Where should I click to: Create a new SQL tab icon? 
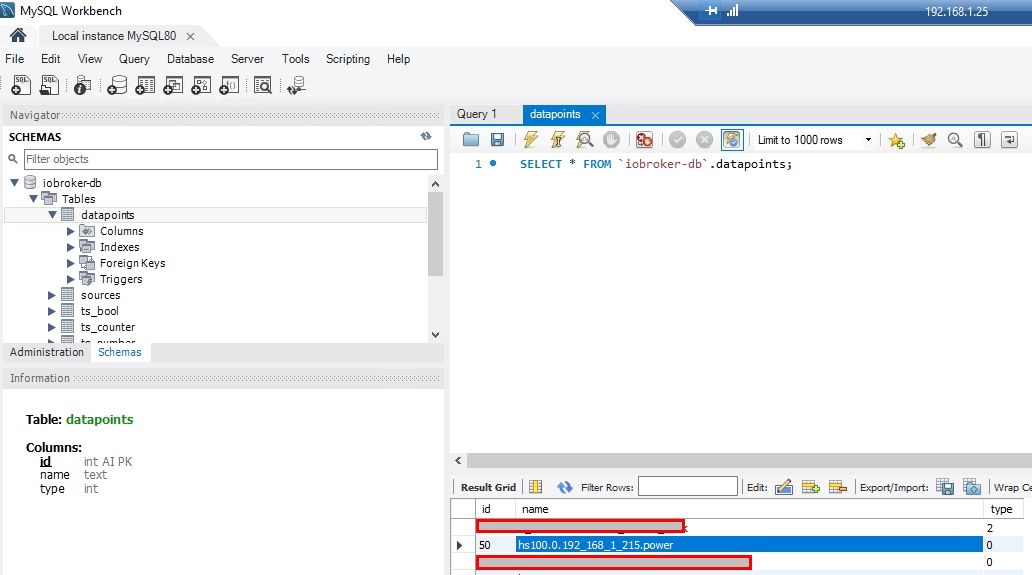(21, 85)
